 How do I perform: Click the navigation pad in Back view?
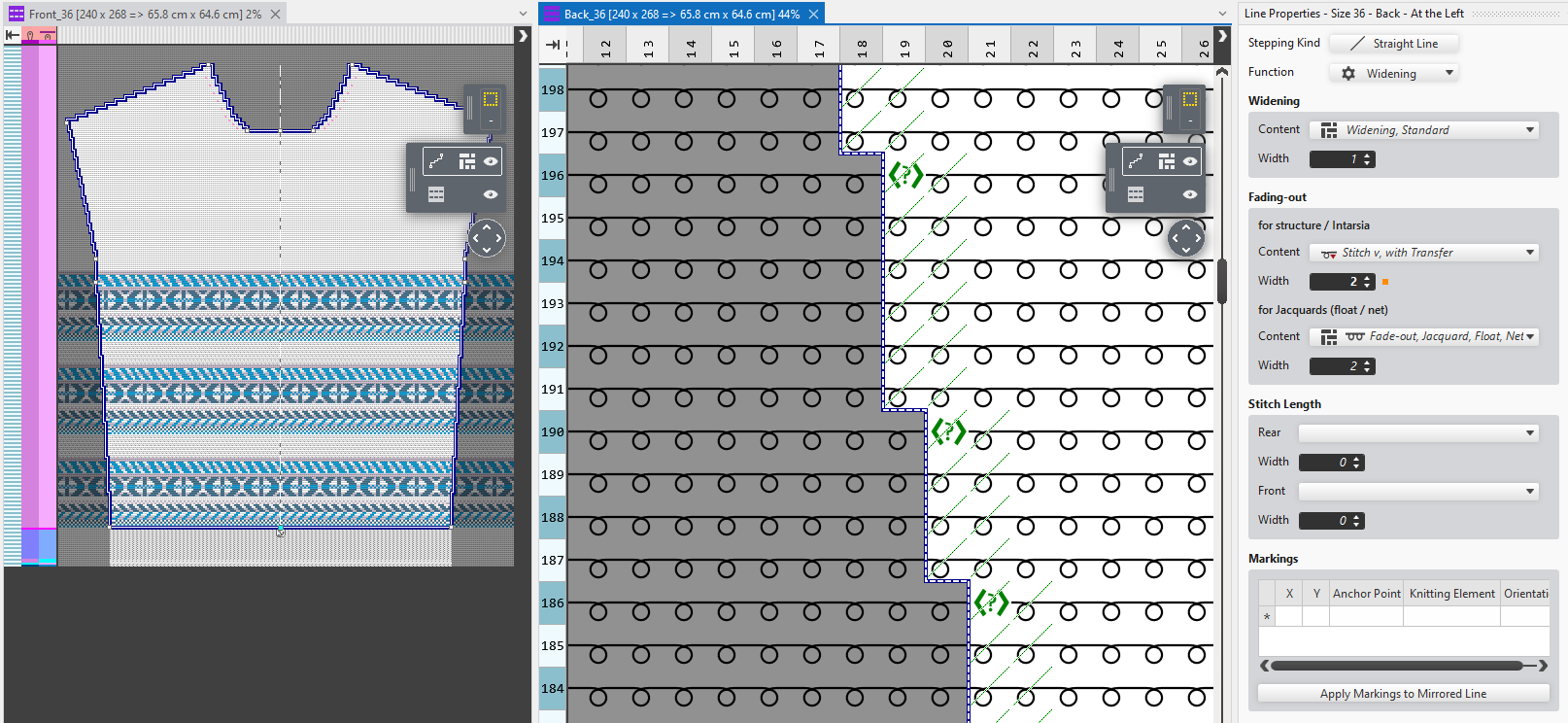(x=1185, y=238)
